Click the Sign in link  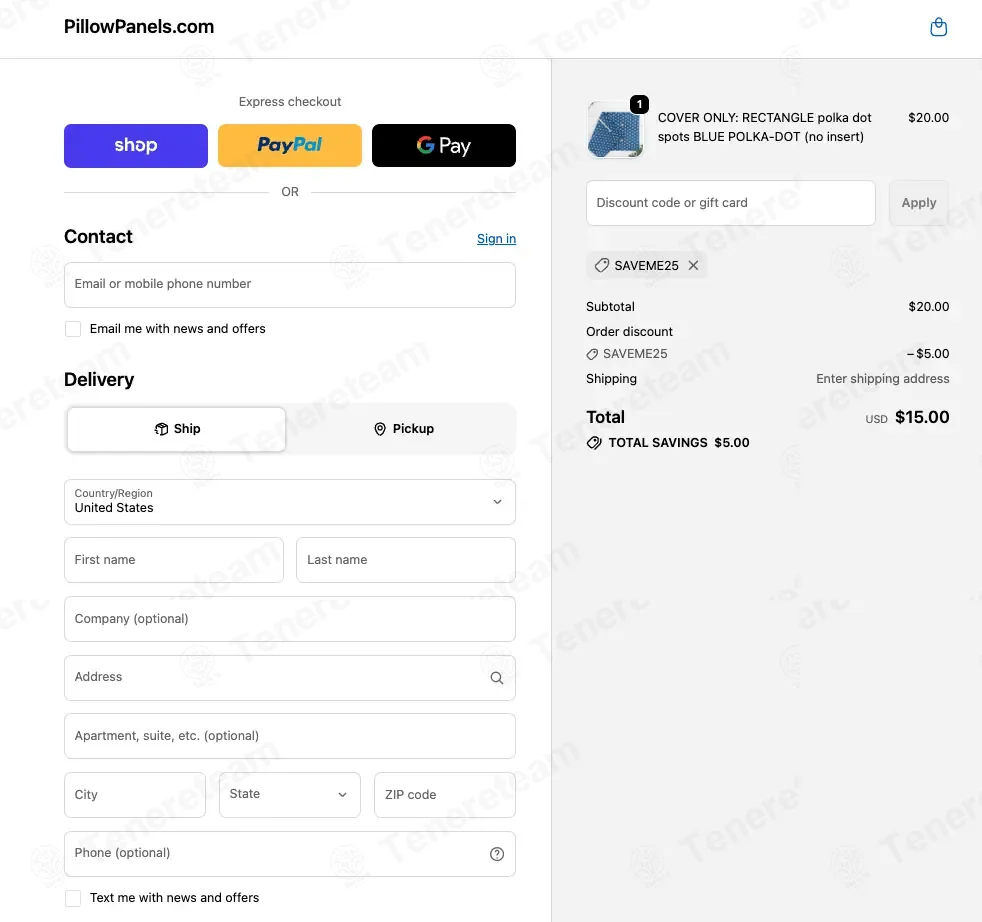(497, 239)
